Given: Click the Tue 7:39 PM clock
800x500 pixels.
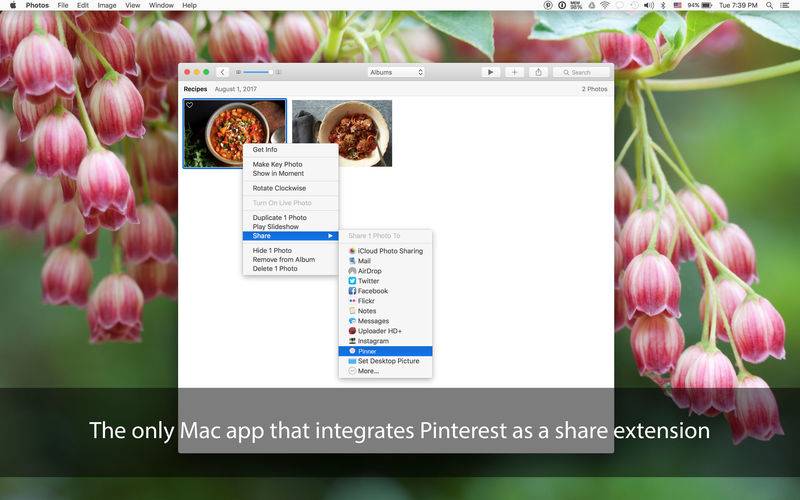Looking at the screenshot, I should pos(738,5).
